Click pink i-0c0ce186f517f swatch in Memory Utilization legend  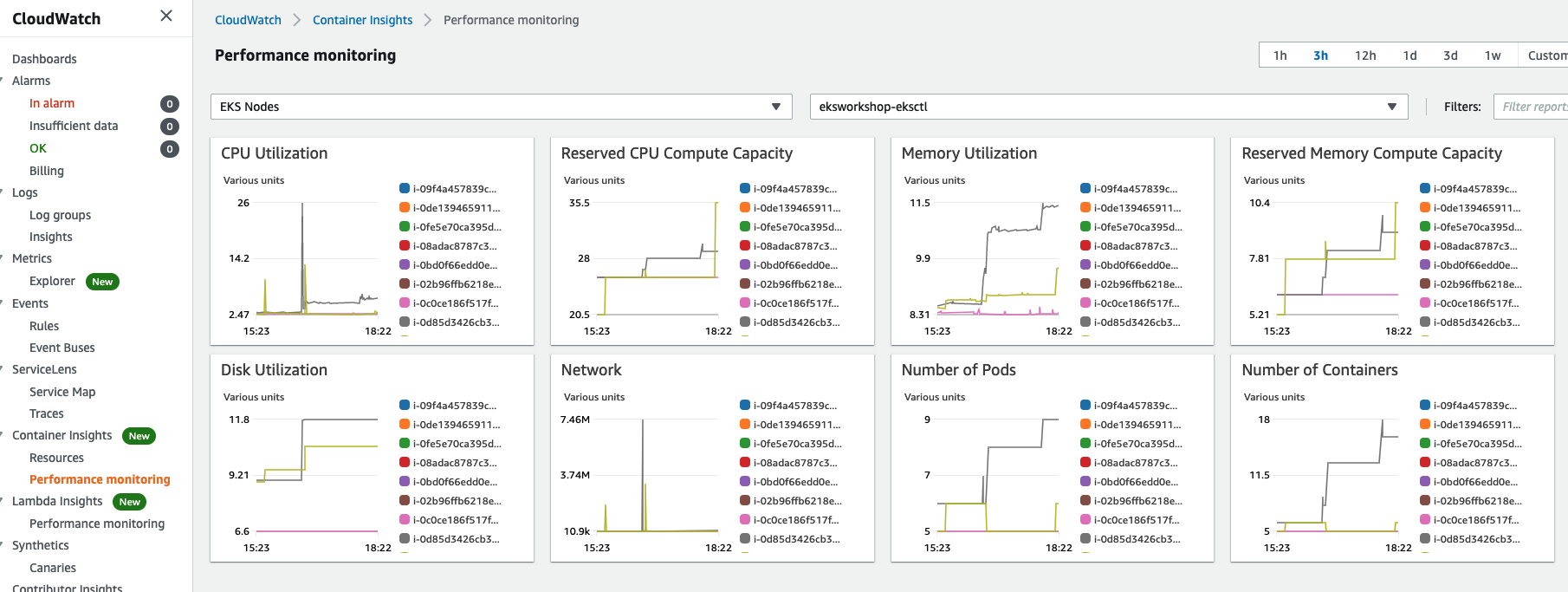coord(1085,303)
